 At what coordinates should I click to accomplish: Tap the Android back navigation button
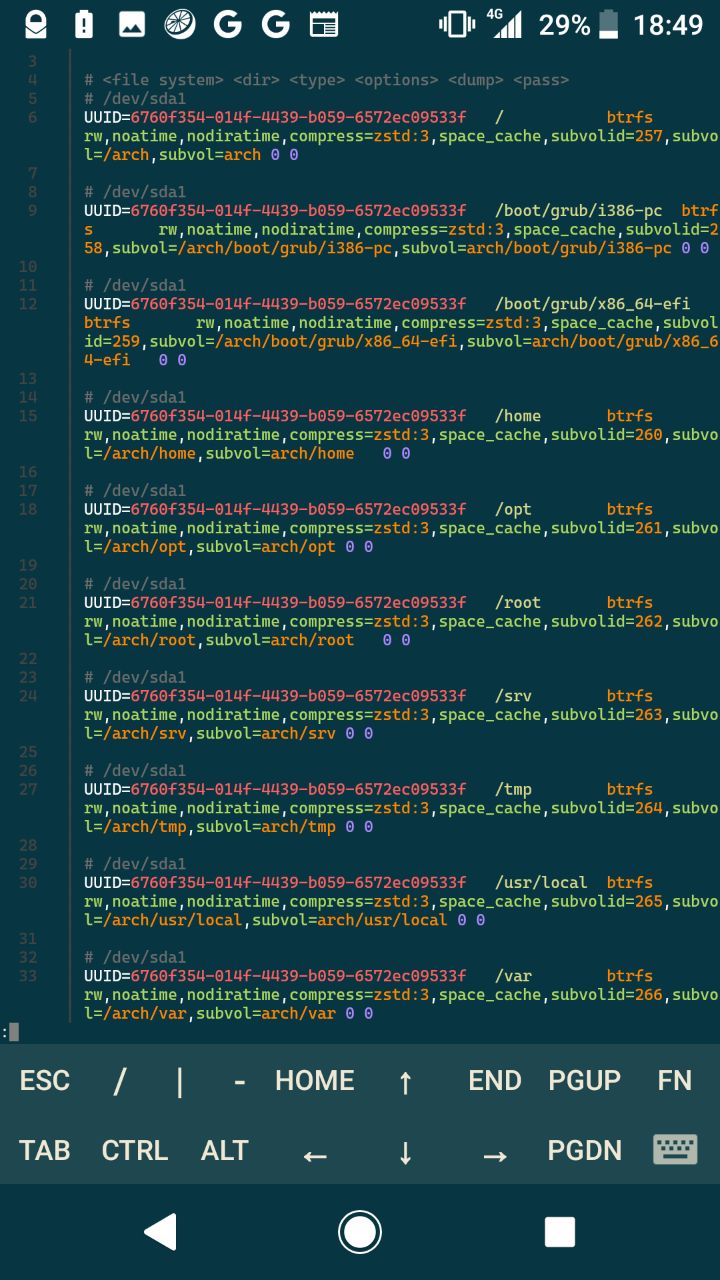(161, 1232)
